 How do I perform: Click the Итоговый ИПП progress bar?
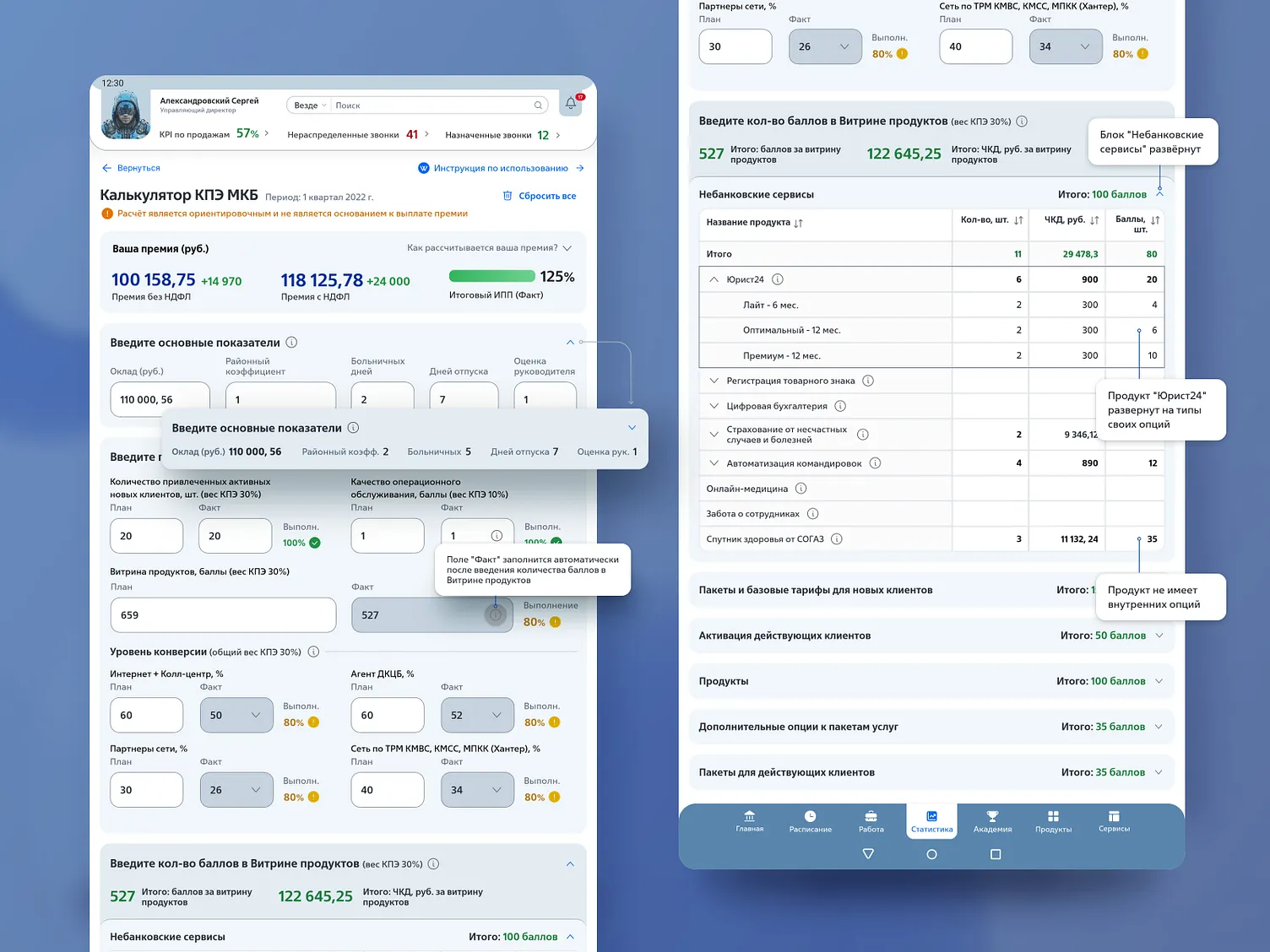492,276
